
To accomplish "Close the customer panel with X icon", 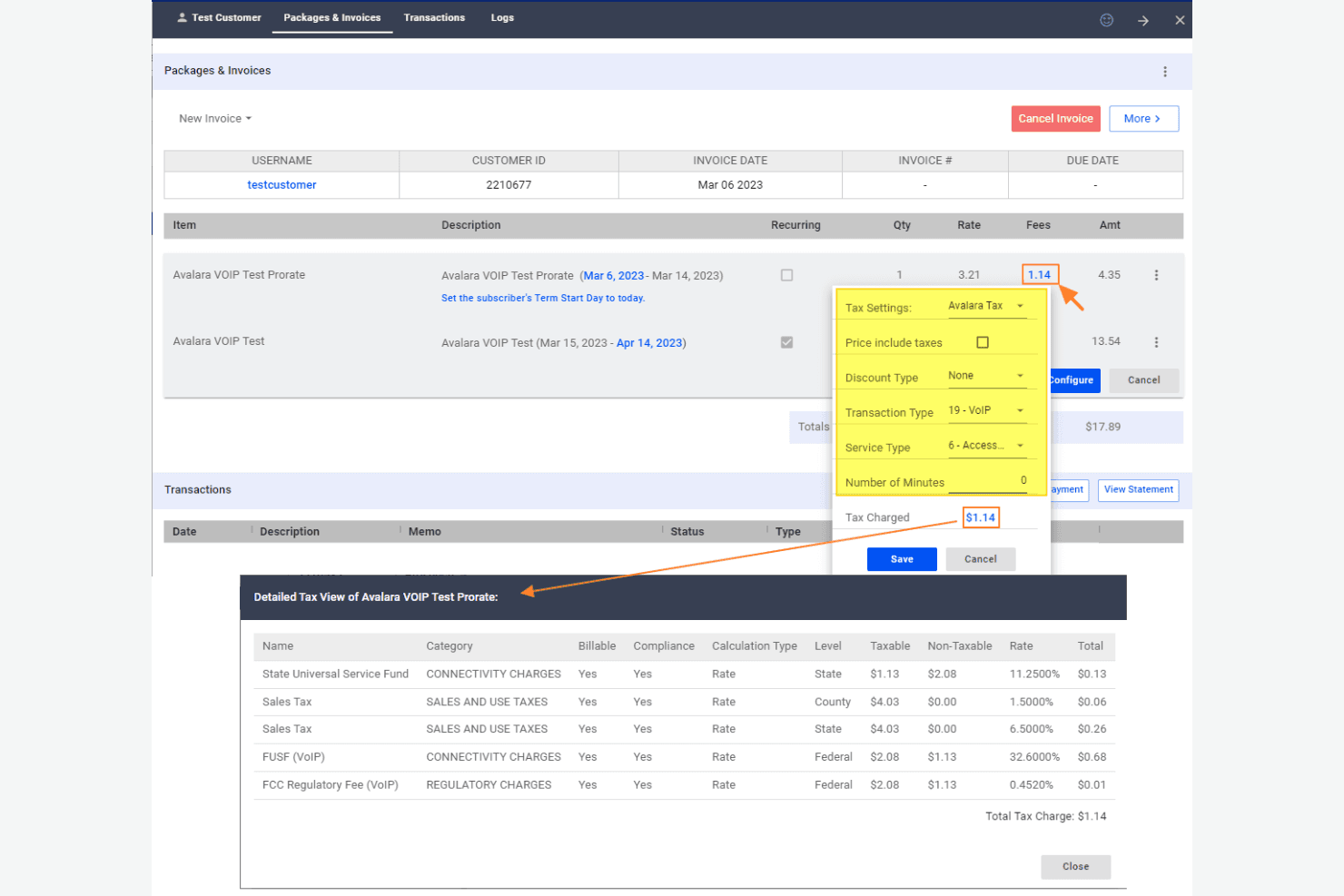I will (x=1180, y=20).
